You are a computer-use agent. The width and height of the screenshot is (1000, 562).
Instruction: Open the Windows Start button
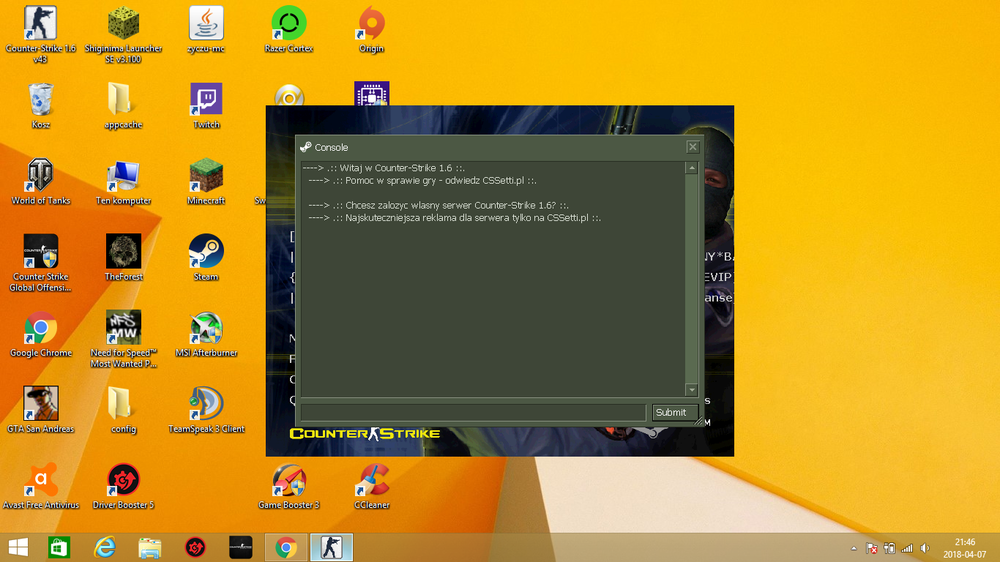[18, 547]
